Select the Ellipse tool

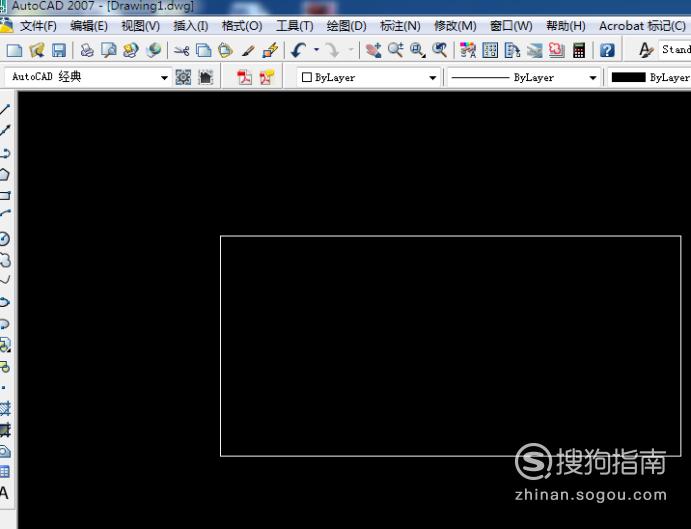(4, 302)
